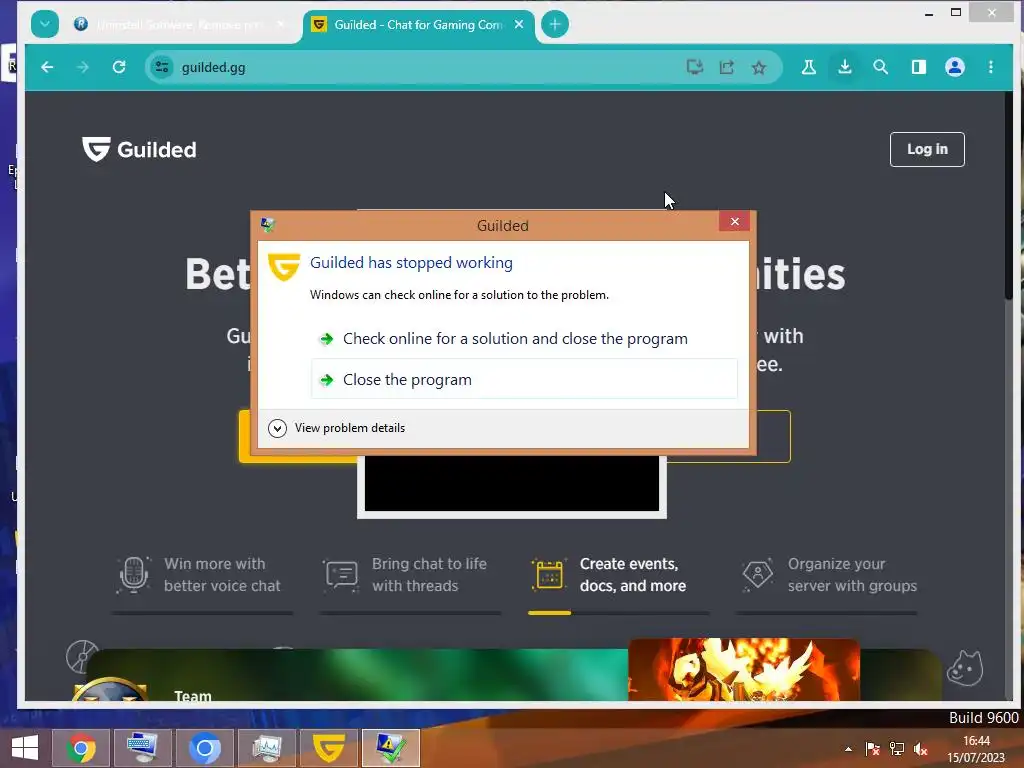Select Bring chat to life with threads
The image size is (1024, 768).
410,575
